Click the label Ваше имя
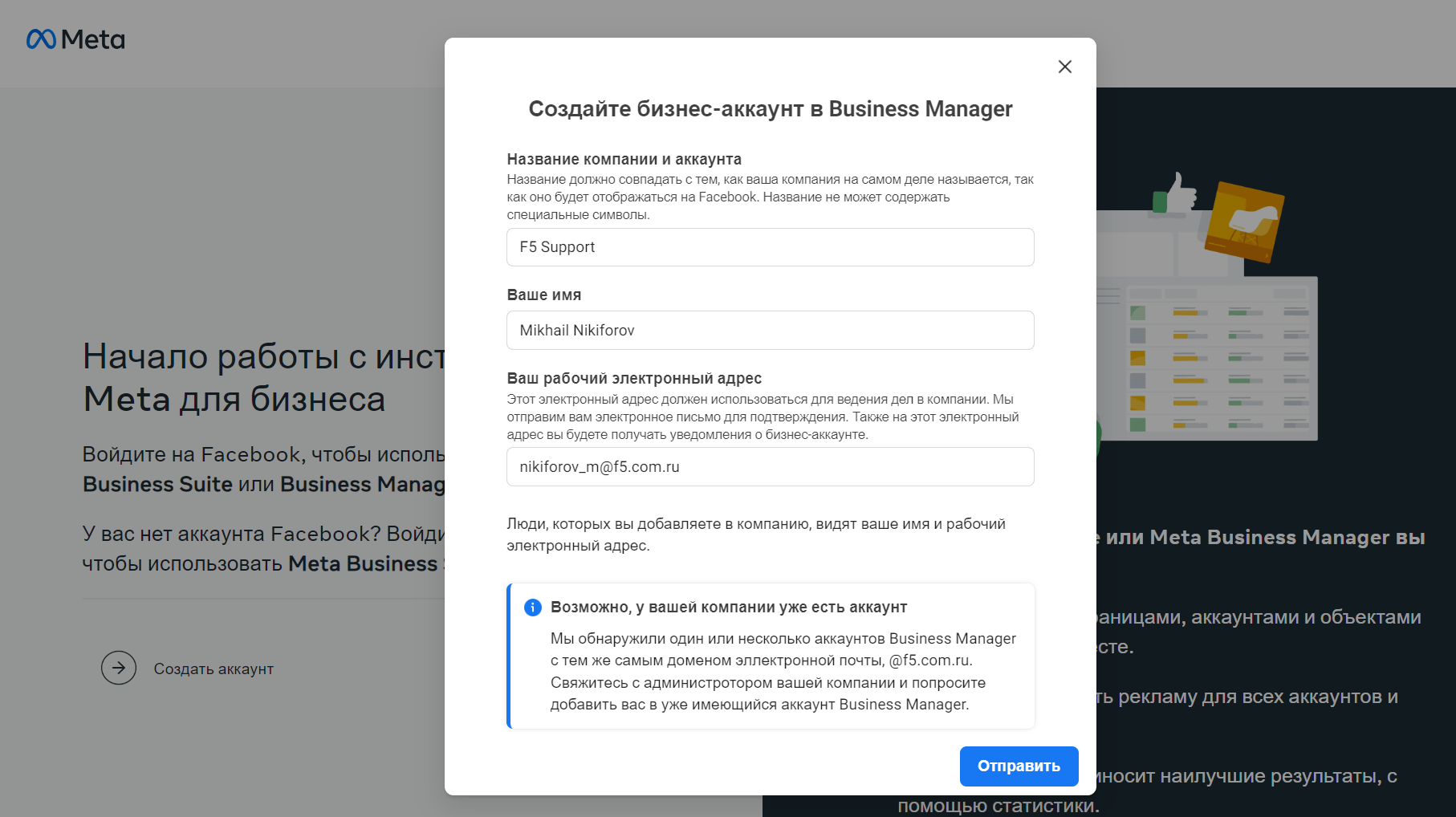 coord(543,295)
